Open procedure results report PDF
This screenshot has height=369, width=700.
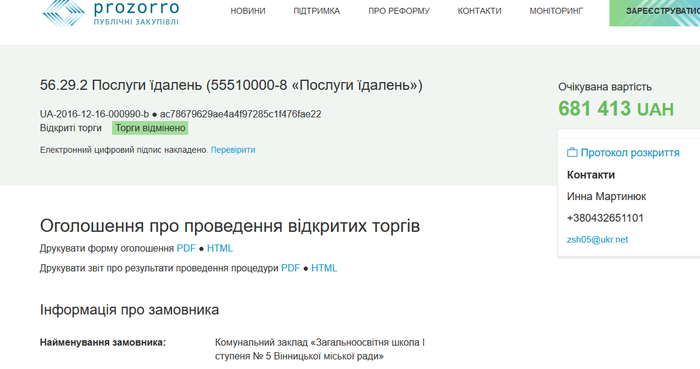click(291, 268)
